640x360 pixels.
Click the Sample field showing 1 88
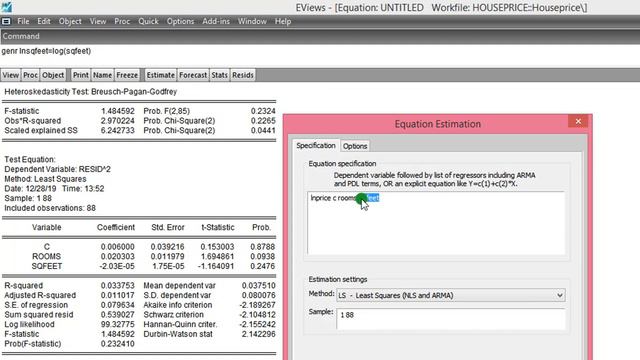coord(451,319)
